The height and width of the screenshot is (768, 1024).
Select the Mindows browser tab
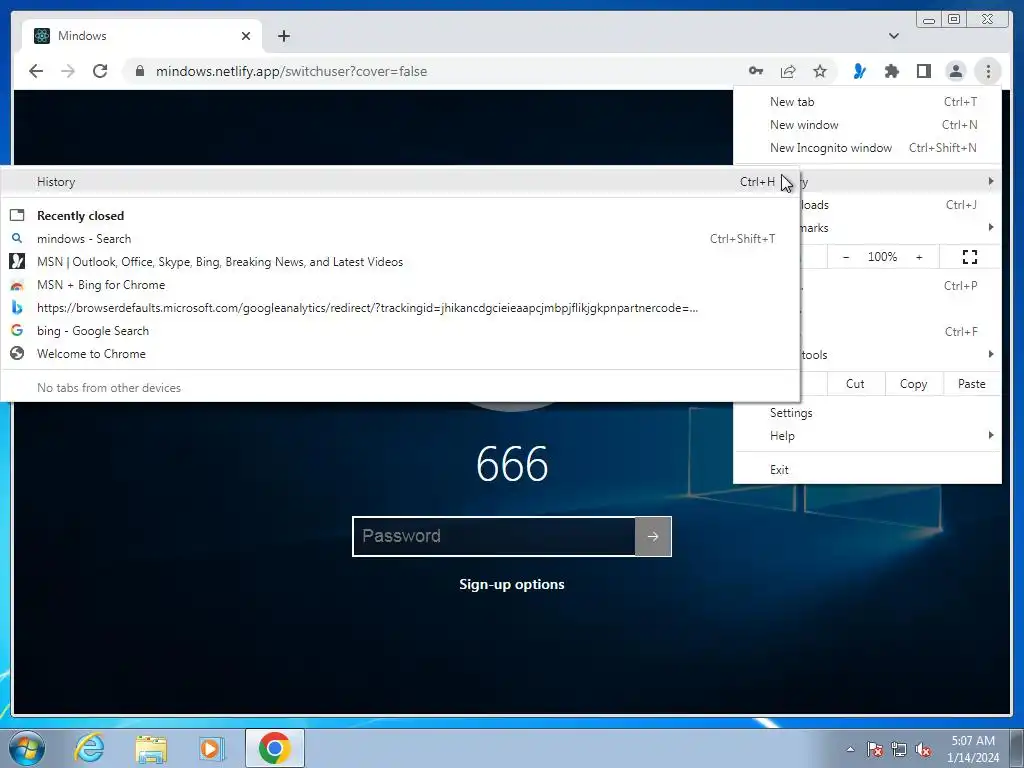[x=142, y=36]
